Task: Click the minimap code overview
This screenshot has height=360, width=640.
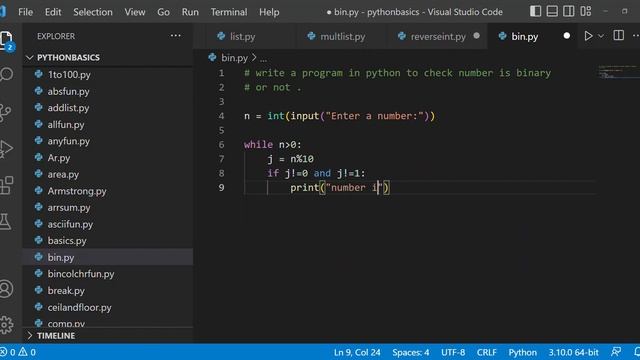Action: pyautogui.click(x=618, y=71)
